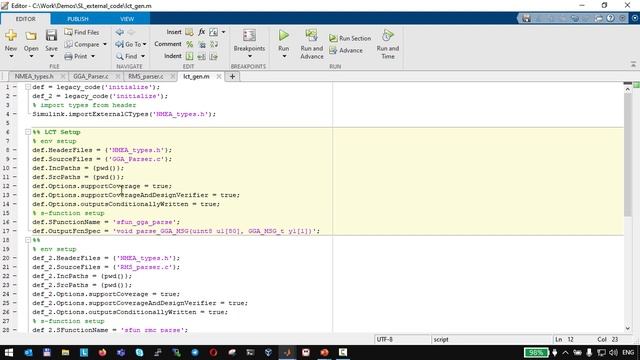Screen dimensions: 640x360
Task: Click the ENG language indicator
Action: click(628, 352)
